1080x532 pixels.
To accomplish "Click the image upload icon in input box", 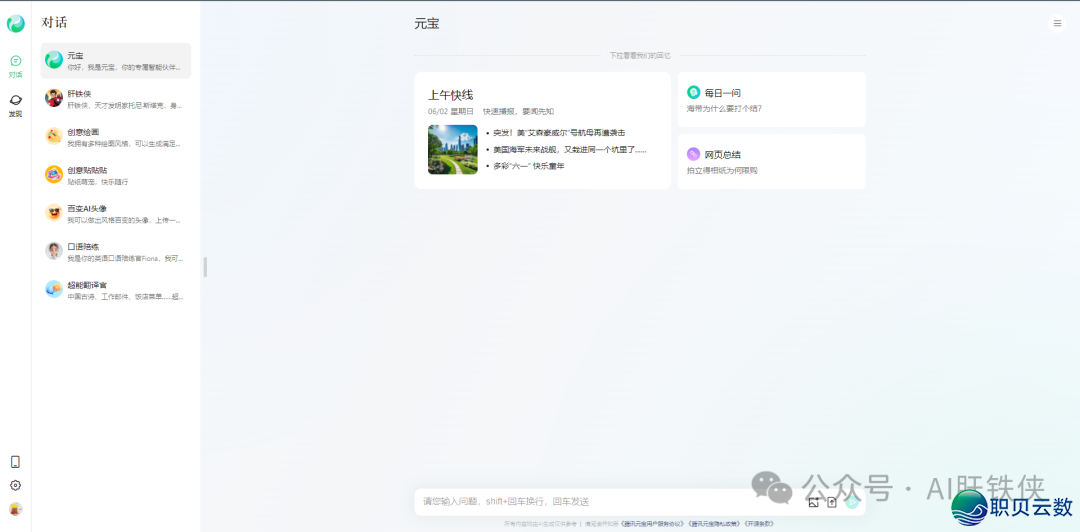I will (813, 502).
